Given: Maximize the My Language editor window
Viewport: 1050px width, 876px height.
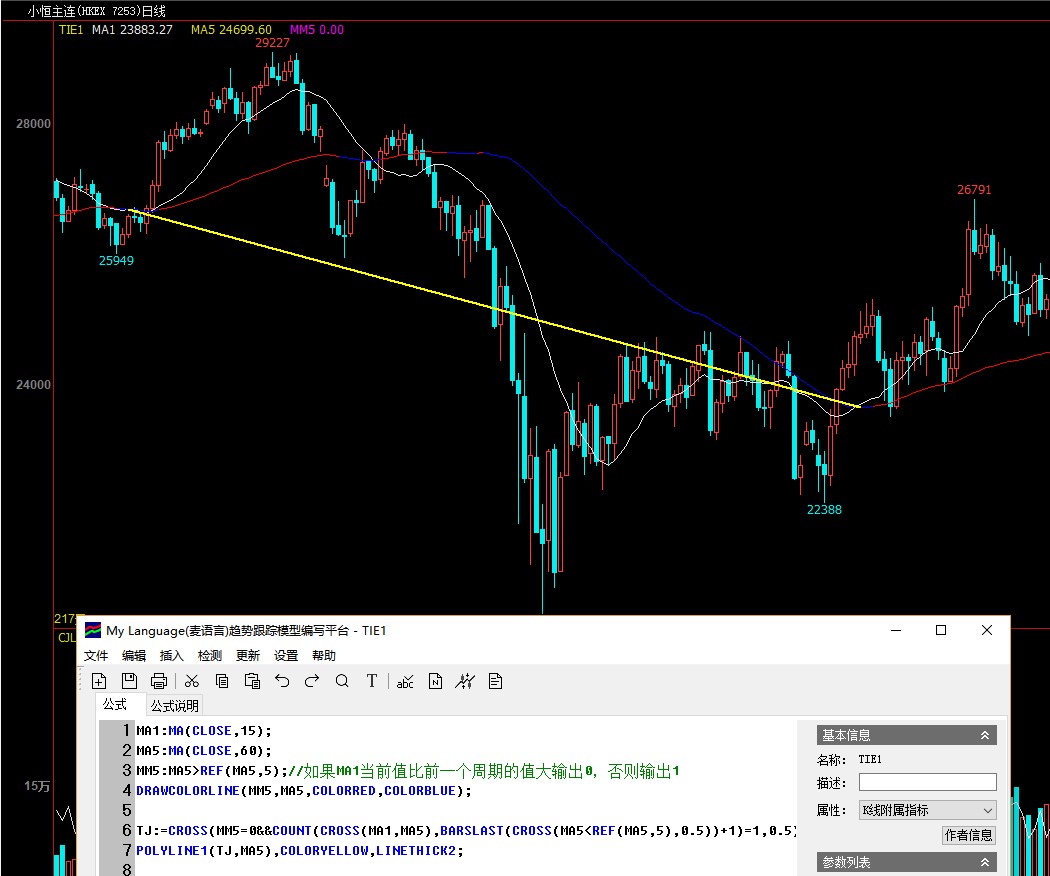Looking at the screenshot, I should click(941, 630).
